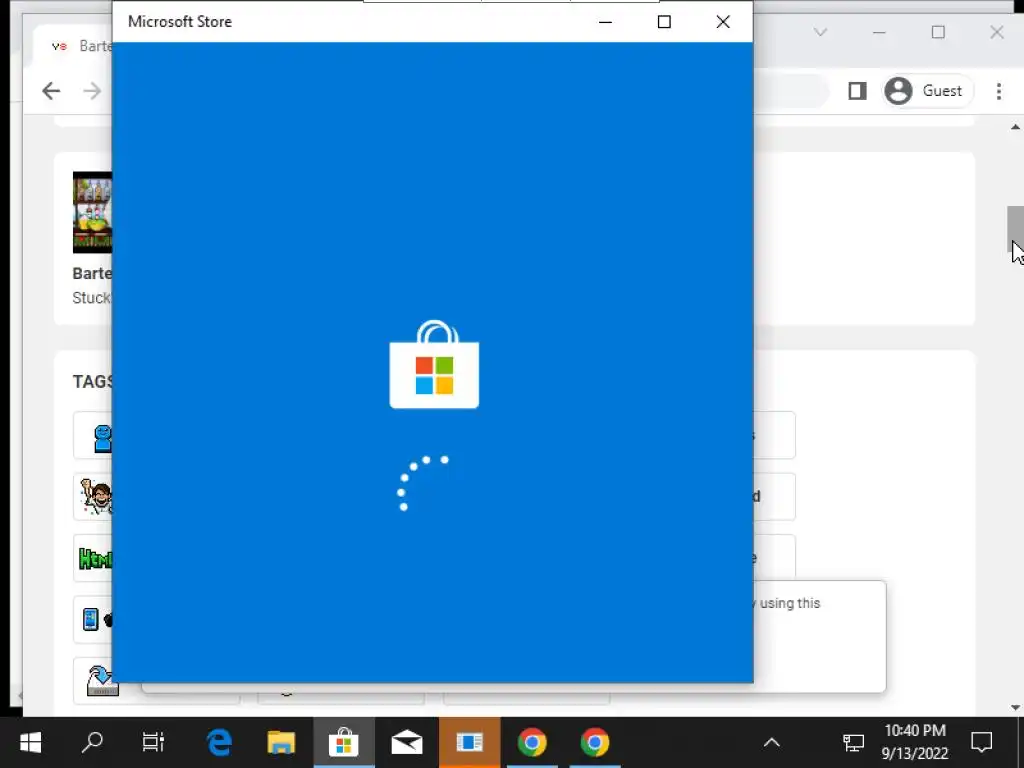Toggle Chrome's side panel icon
The width and height of the screenshot is (1024, 768).
[857, 91]
